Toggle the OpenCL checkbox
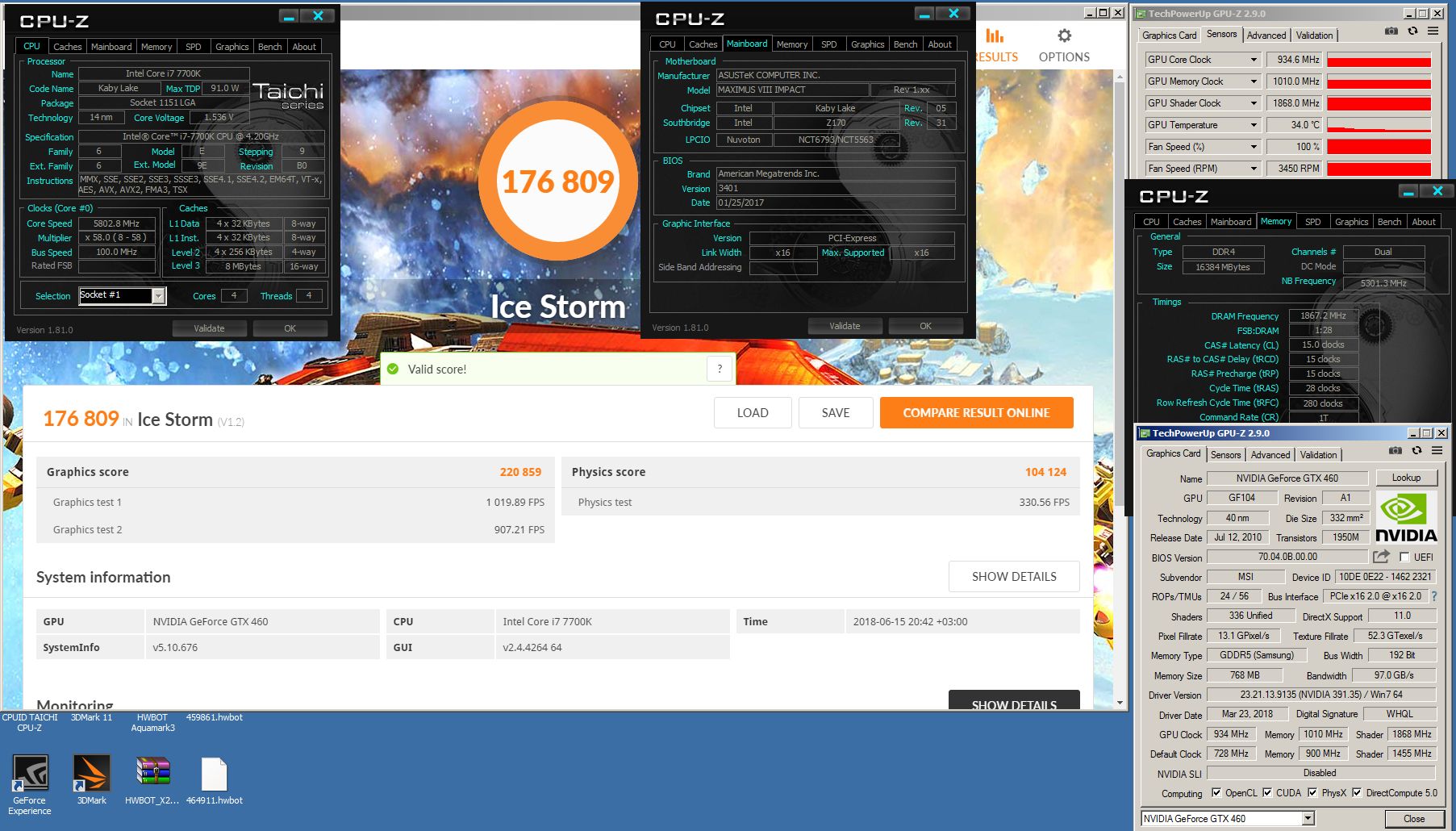This screenshot has height=831, width=1456. pyautogui.click(x=1216, y=792)
